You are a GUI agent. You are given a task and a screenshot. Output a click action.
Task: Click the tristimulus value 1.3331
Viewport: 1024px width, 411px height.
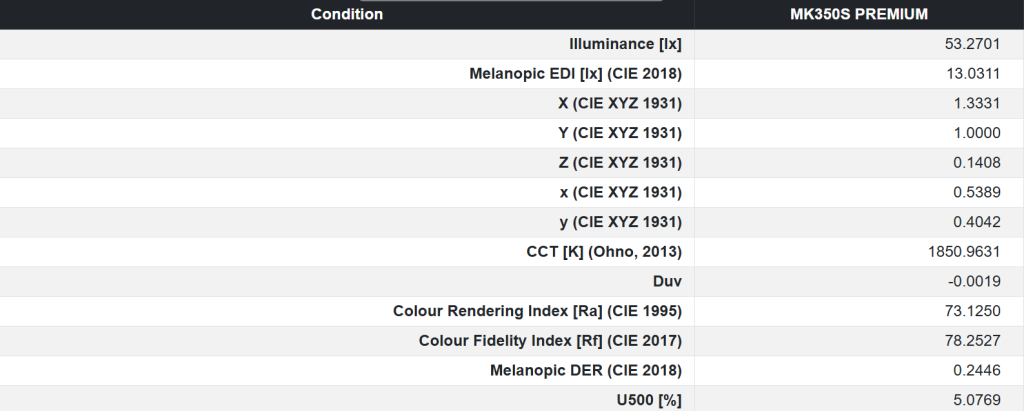(988, 103)
